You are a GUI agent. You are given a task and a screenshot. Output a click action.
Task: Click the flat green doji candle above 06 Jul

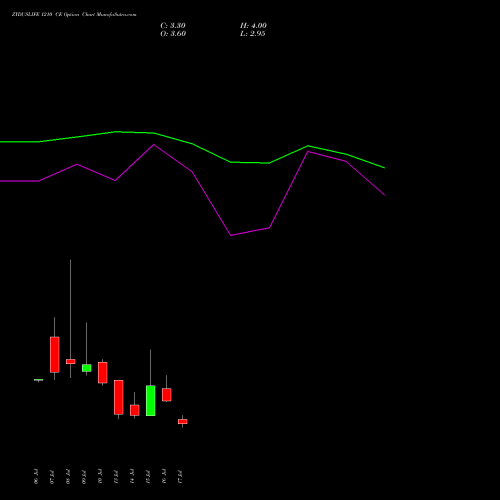tap(39, 380)
